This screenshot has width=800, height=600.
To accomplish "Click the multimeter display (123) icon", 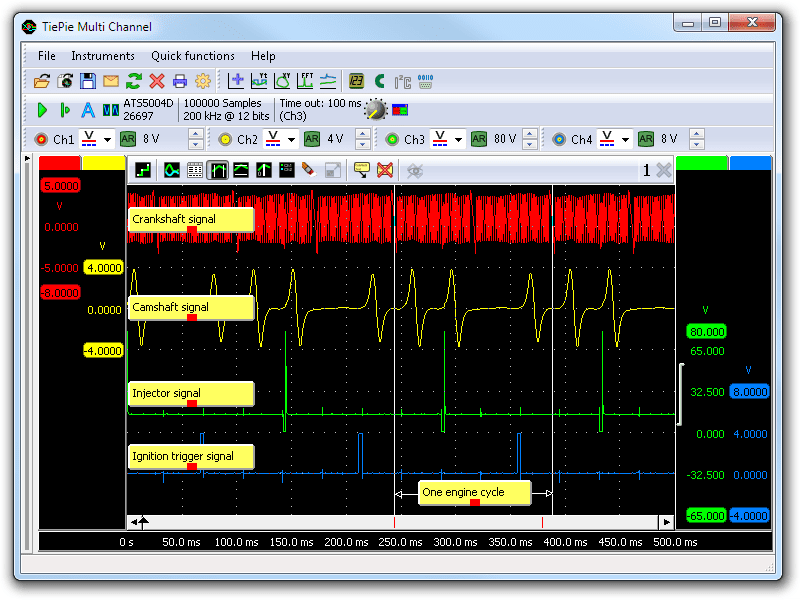I will 355,81.
